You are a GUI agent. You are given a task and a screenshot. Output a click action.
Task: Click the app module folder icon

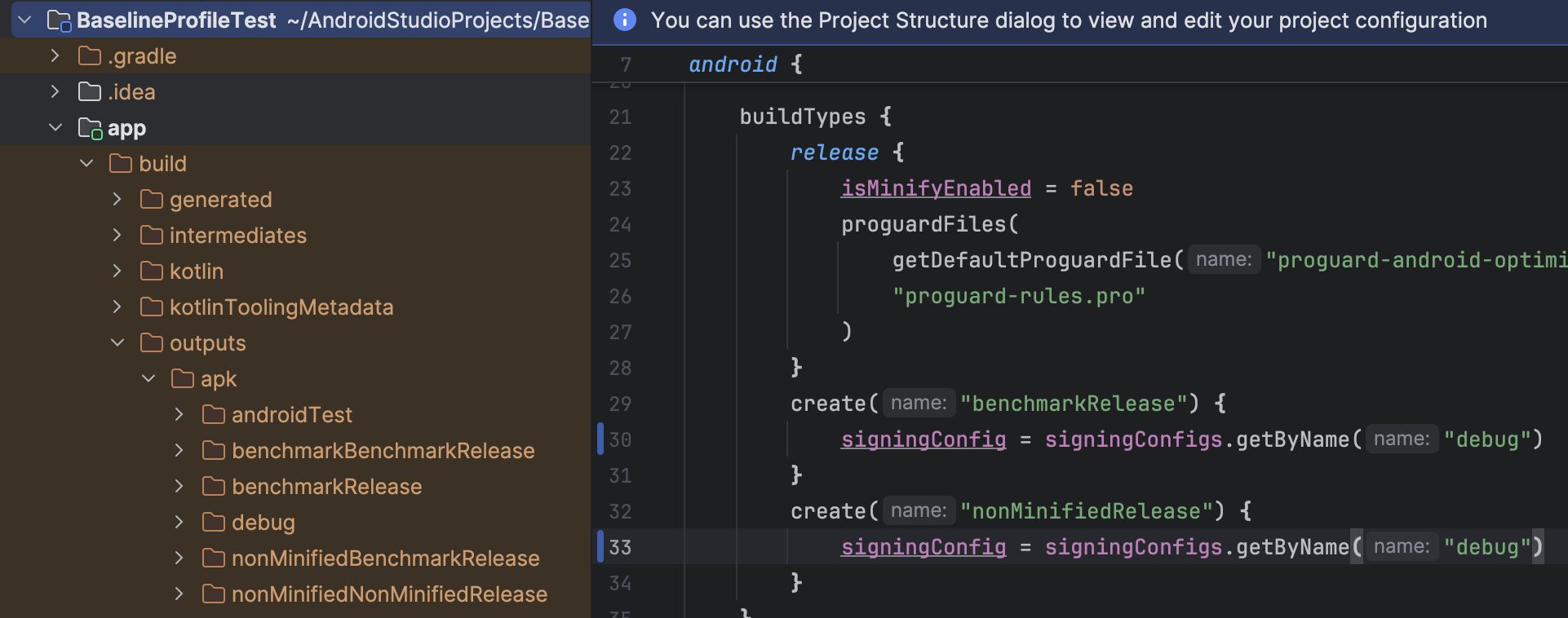tap(90, 128)
